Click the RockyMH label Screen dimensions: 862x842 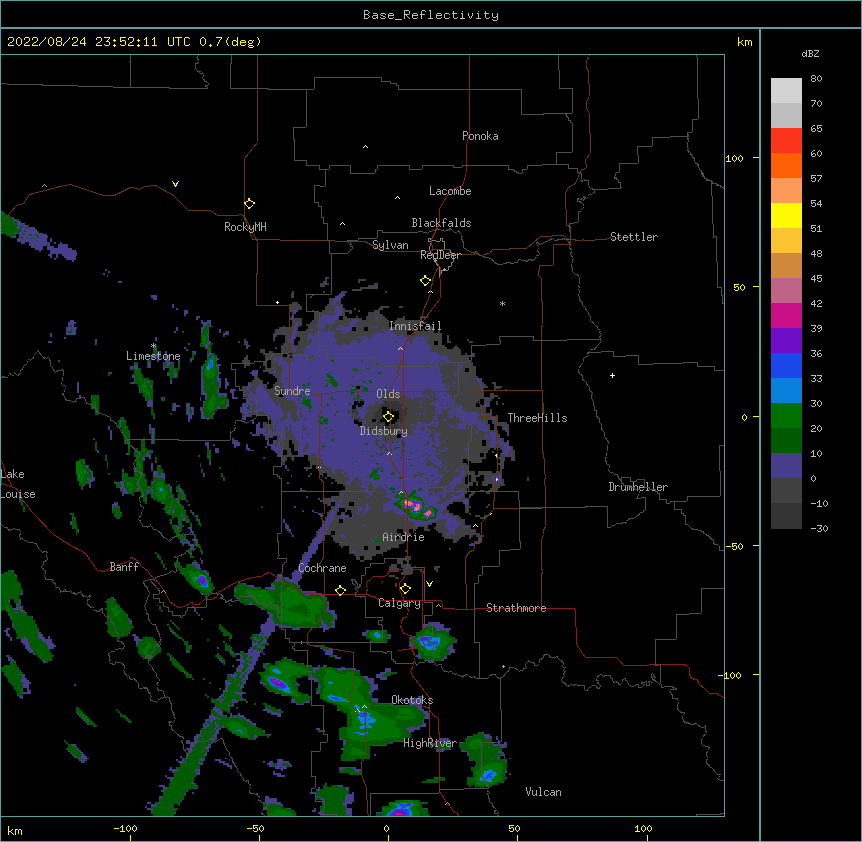pos(245,227)
